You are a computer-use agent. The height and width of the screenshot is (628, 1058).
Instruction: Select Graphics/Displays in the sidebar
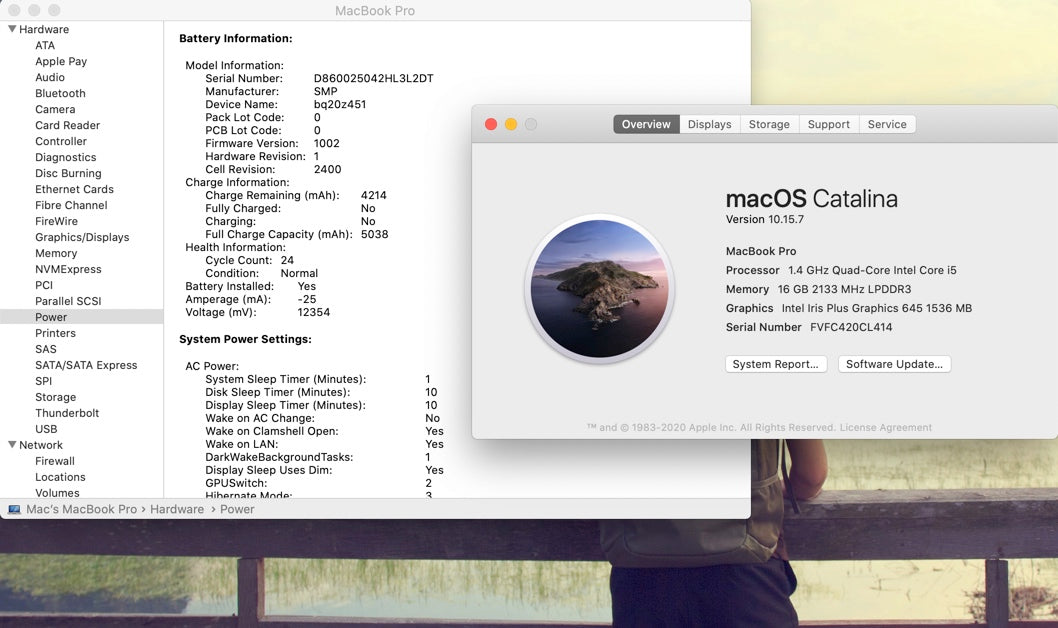point(82,237)
